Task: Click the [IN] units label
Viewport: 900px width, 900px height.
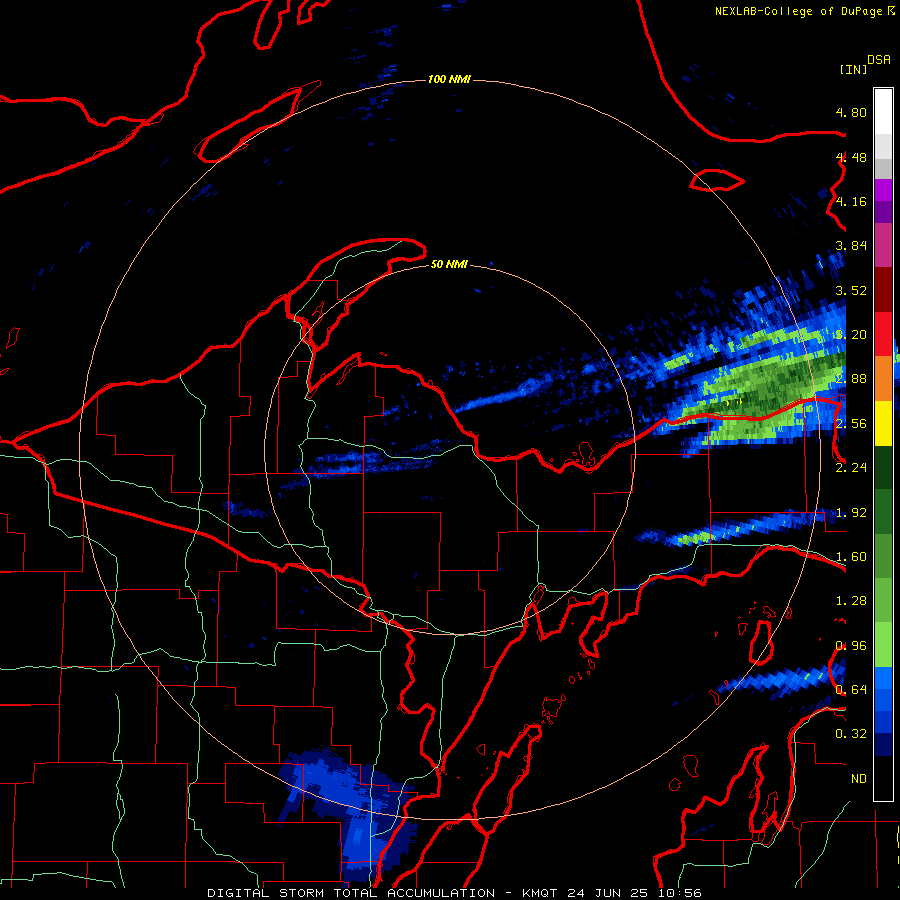Action: (x=853, y=69)
